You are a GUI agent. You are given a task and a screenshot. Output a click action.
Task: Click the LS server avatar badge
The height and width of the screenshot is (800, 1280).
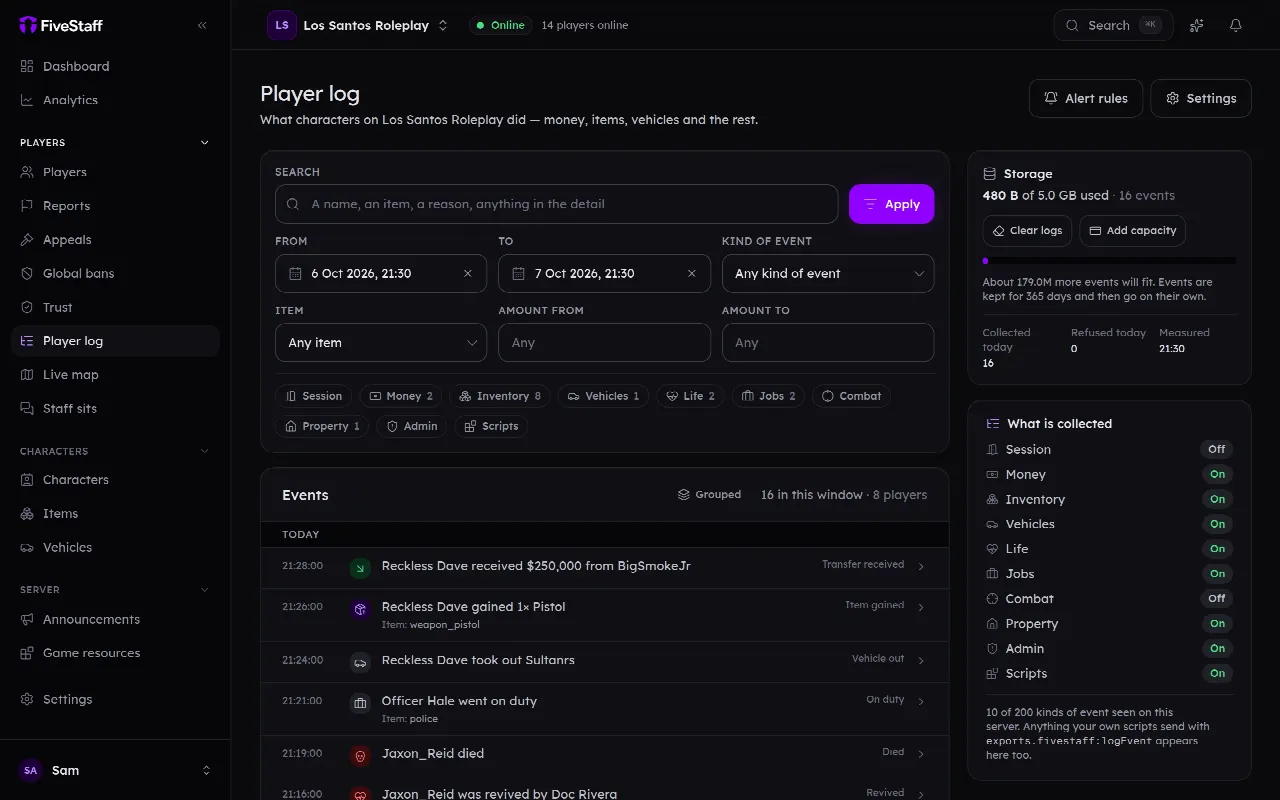pos(281,25)
